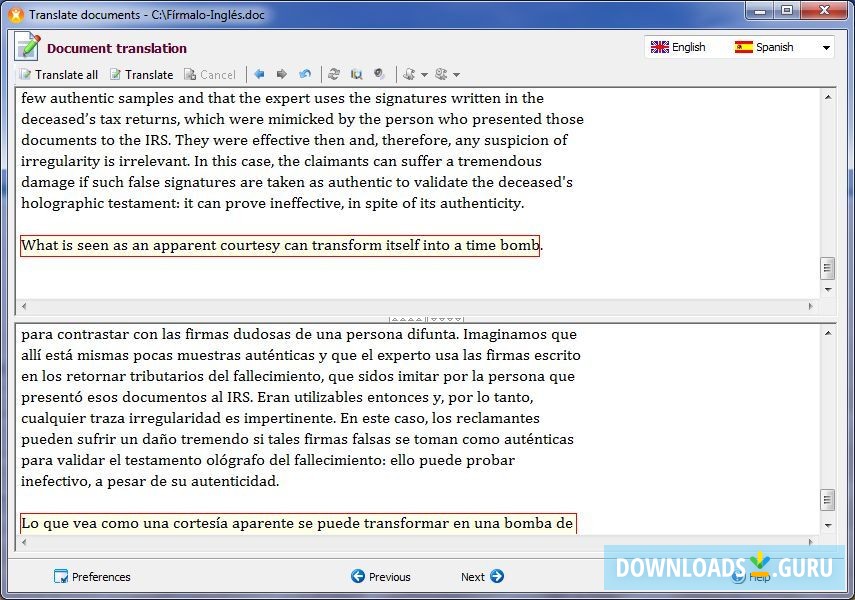855x600 pixels.
Task: Select the Translate icon
Action: (140, 74)
